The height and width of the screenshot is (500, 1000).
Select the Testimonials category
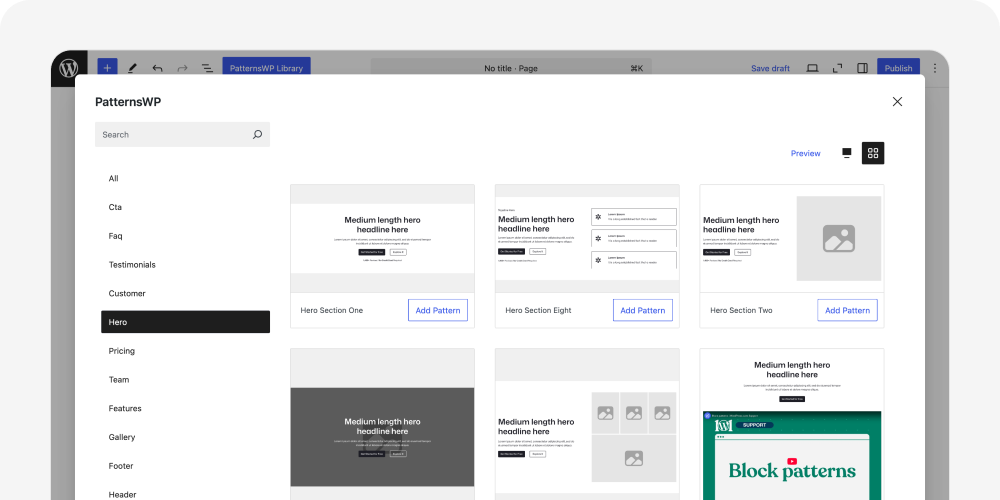[x=186, y=265]
